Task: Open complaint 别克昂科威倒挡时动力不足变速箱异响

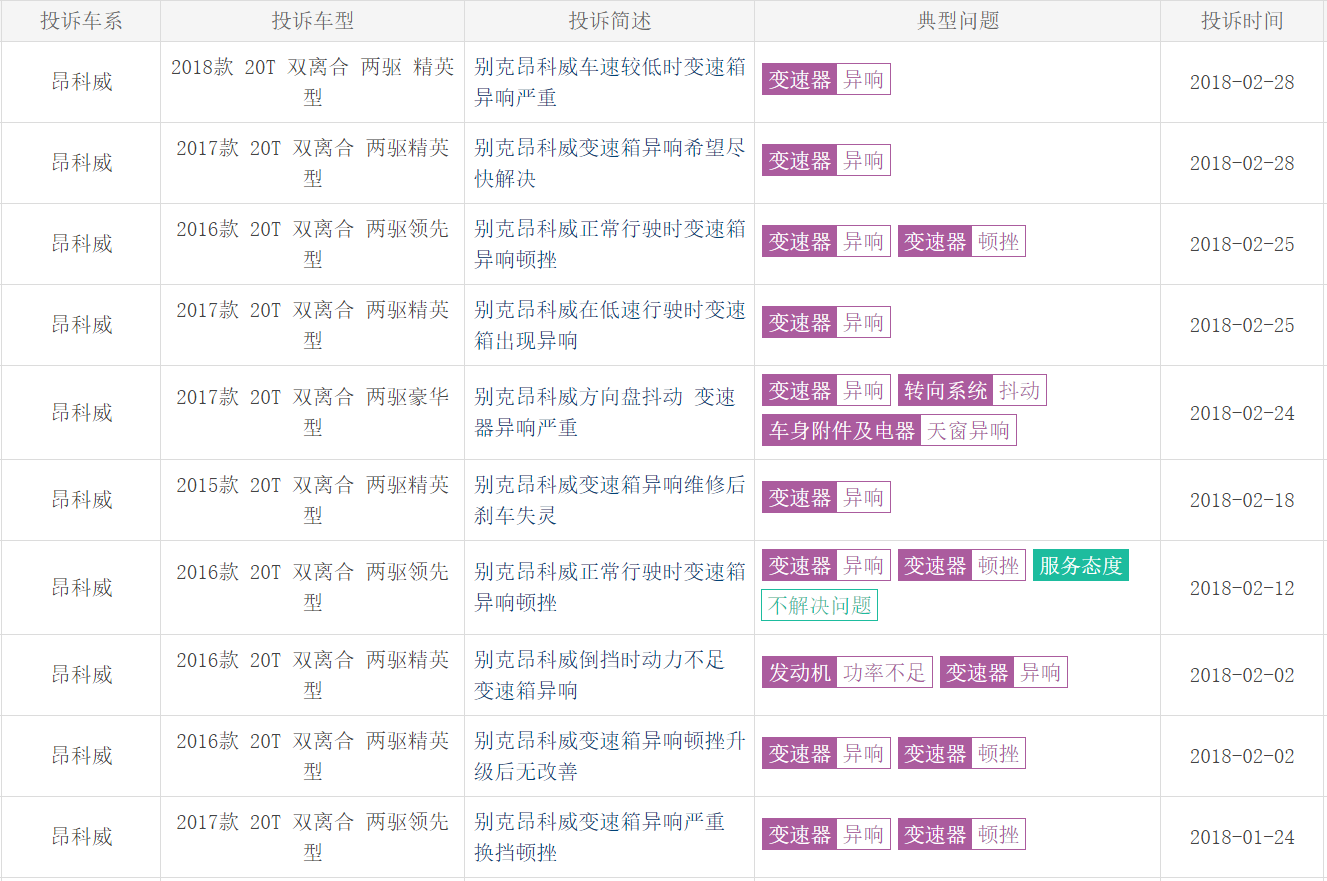Action: click(600, 675)
